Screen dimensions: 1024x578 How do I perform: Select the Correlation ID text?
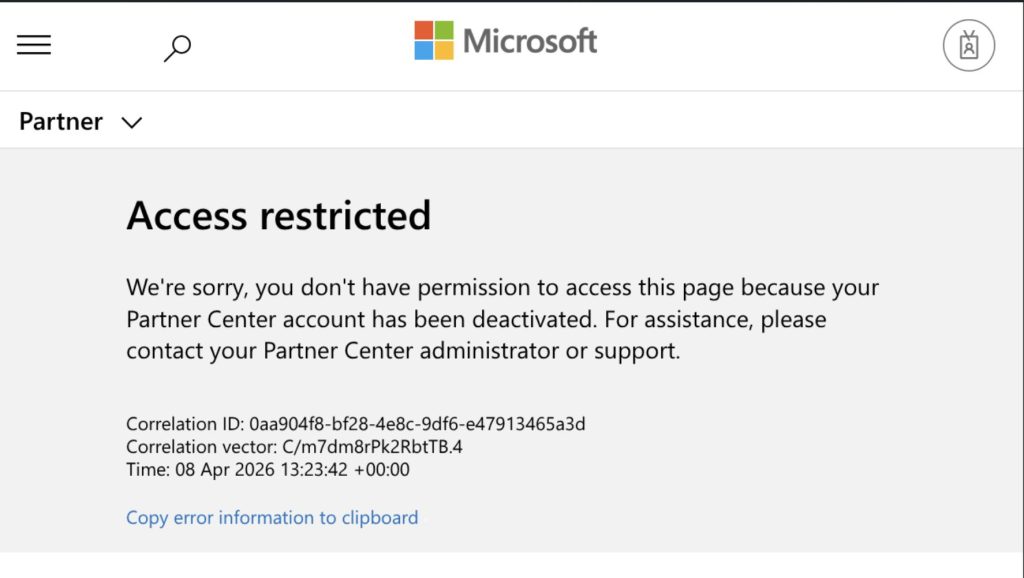[356, 423]
